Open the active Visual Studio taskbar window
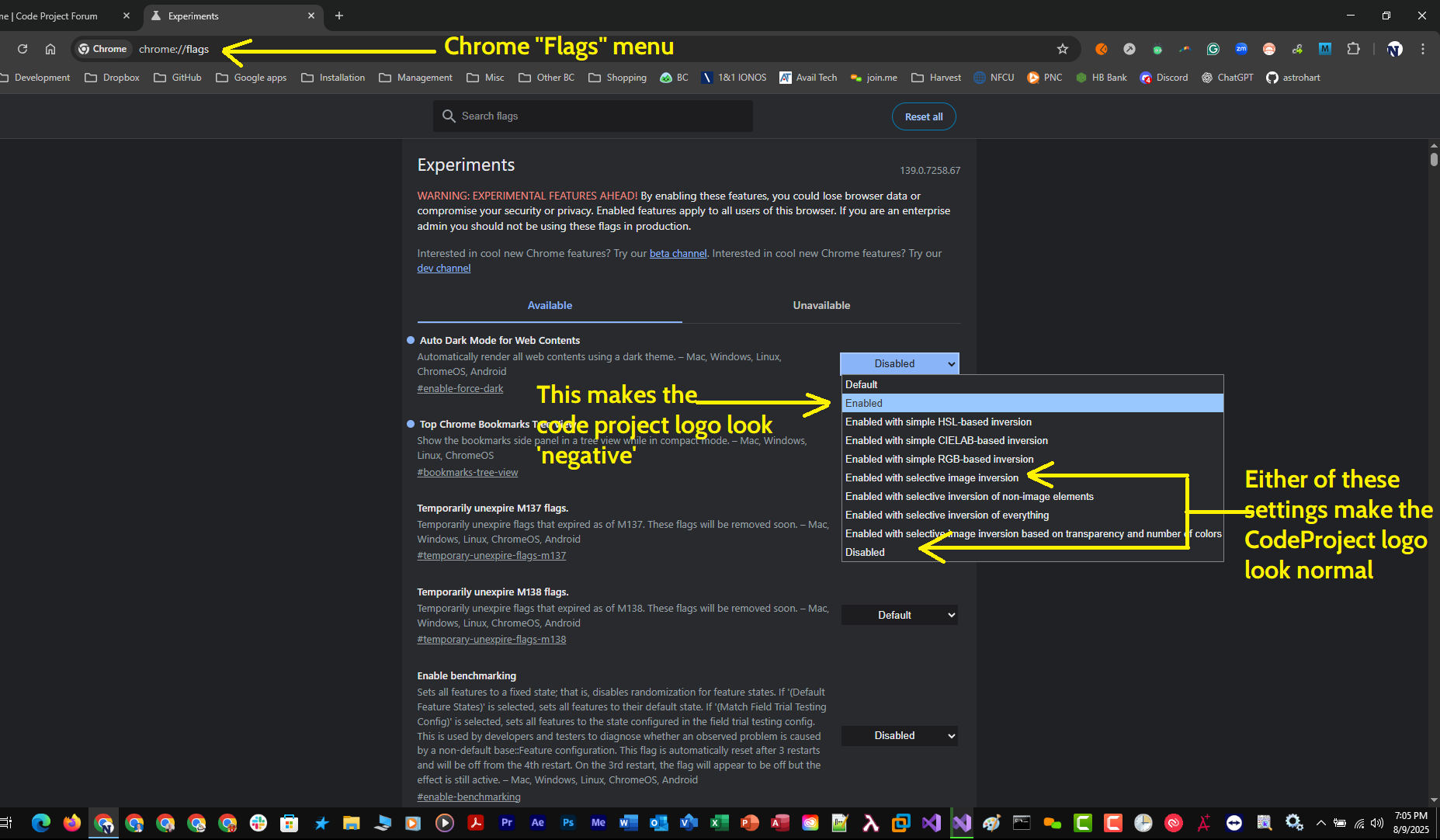 pyautogui.click(x=962, y=823)
